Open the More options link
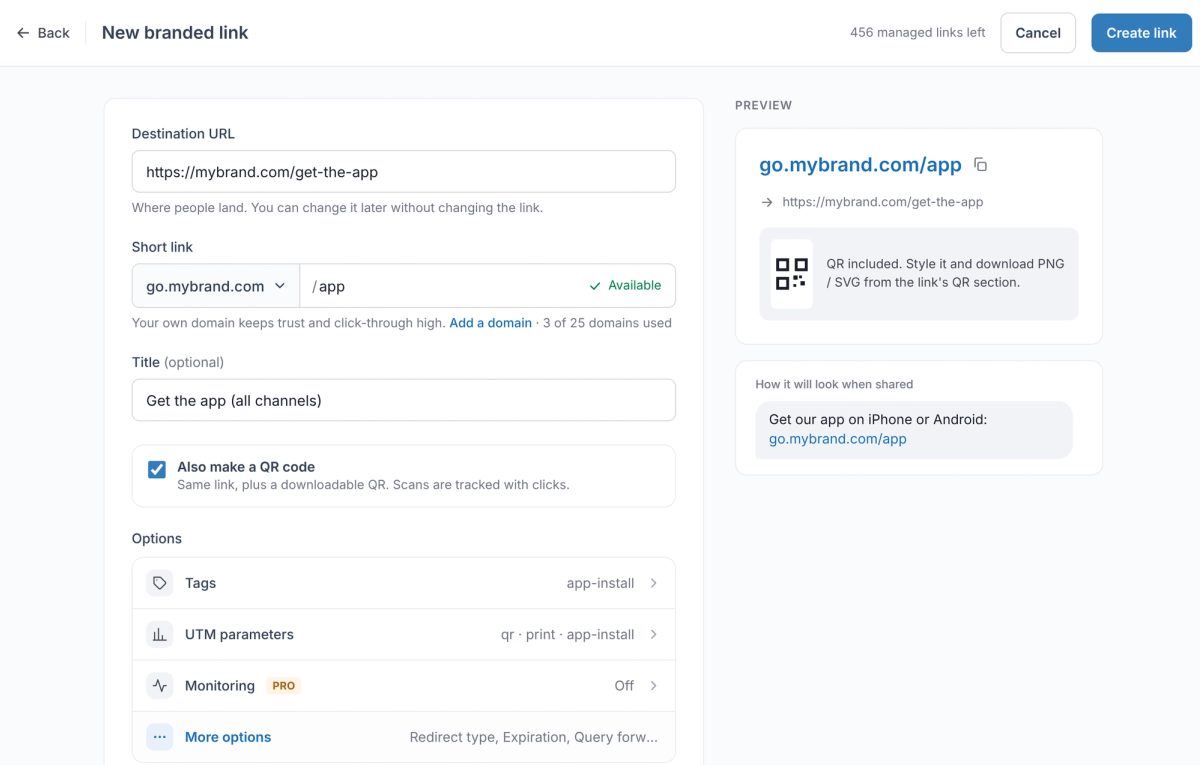 (x=228, y=737)
